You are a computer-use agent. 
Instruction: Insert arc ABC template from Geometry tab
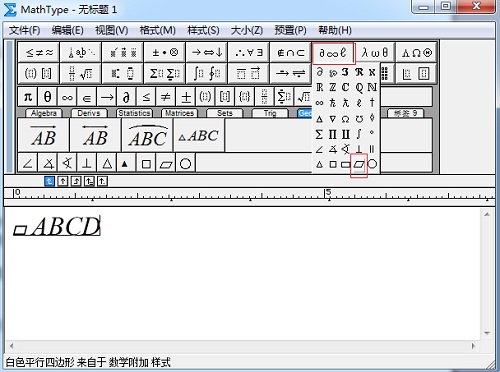click(x=148, y=135)
